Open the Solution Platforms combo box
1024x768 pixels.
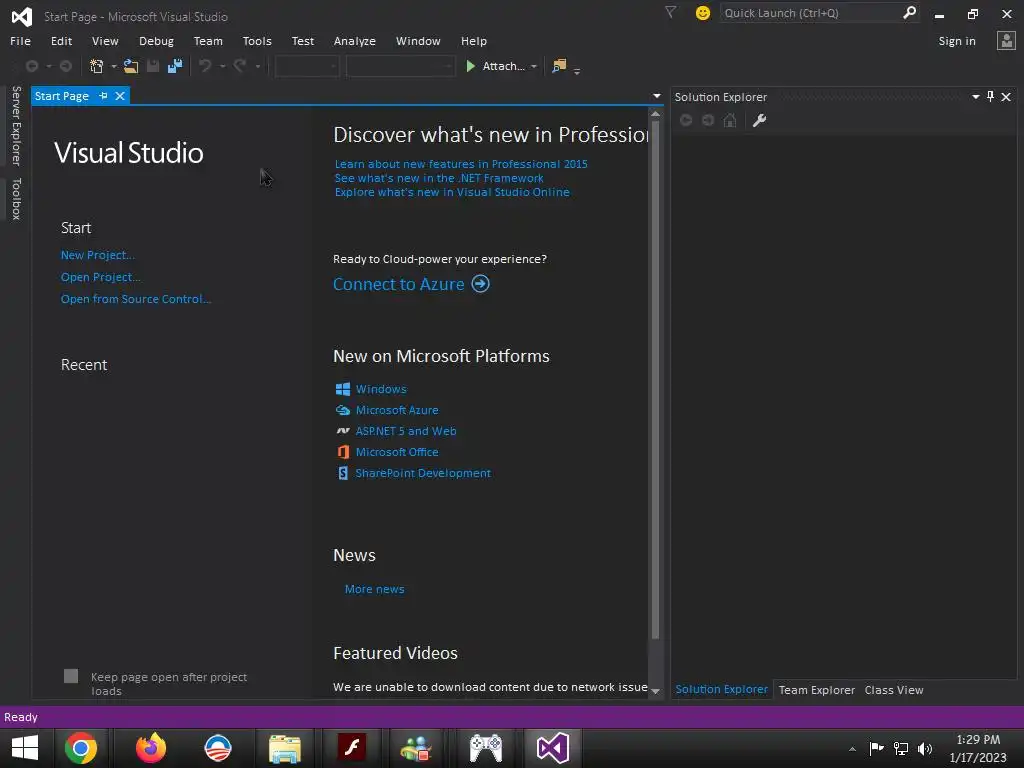[400, 66]
